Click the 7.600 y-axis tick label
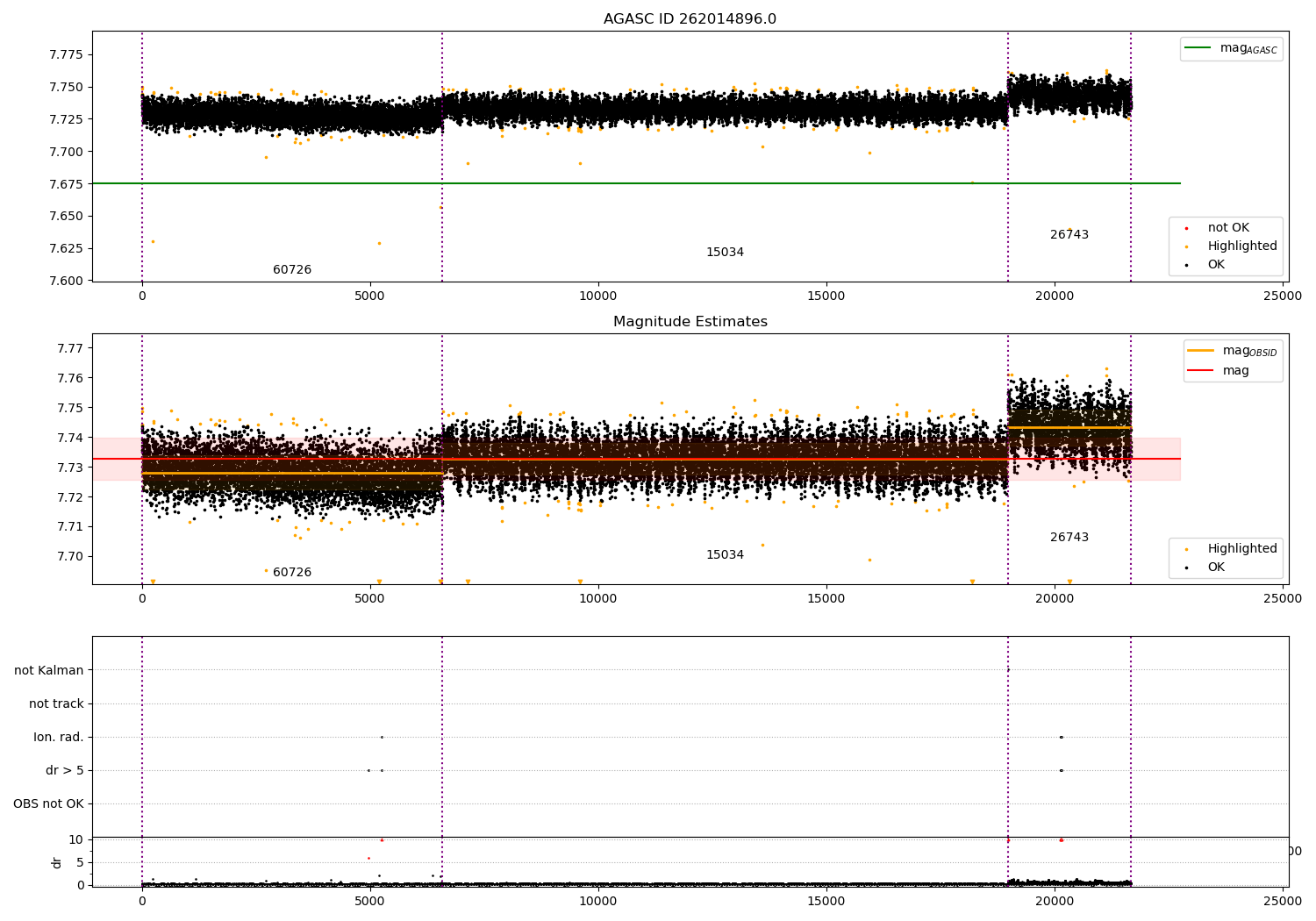Viewport: 1316px width, 921px height. 67,282
